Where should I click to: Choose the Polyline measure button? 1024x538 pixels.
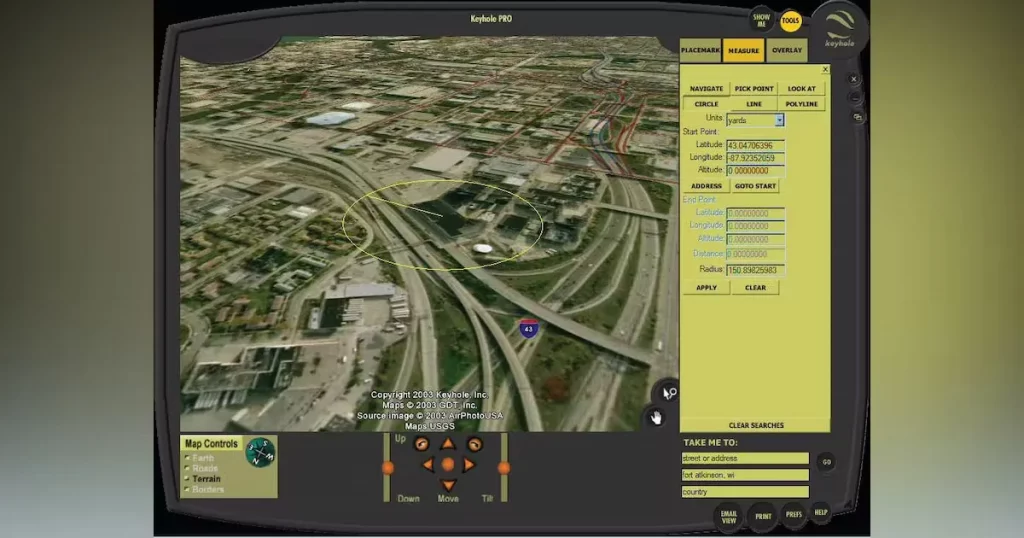pyautogui.click(x=801, y=104)
